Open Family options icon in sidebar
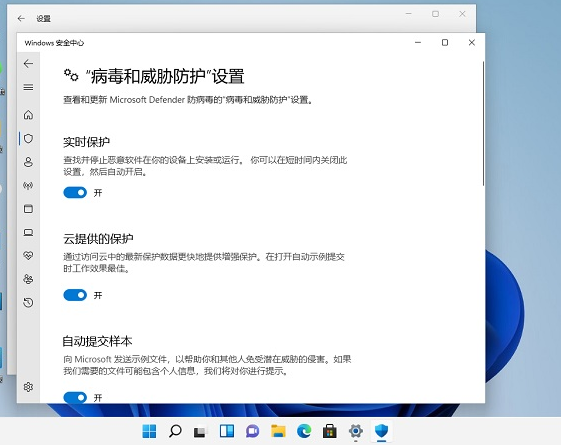The image size is (561, 446). click(28, 279)
